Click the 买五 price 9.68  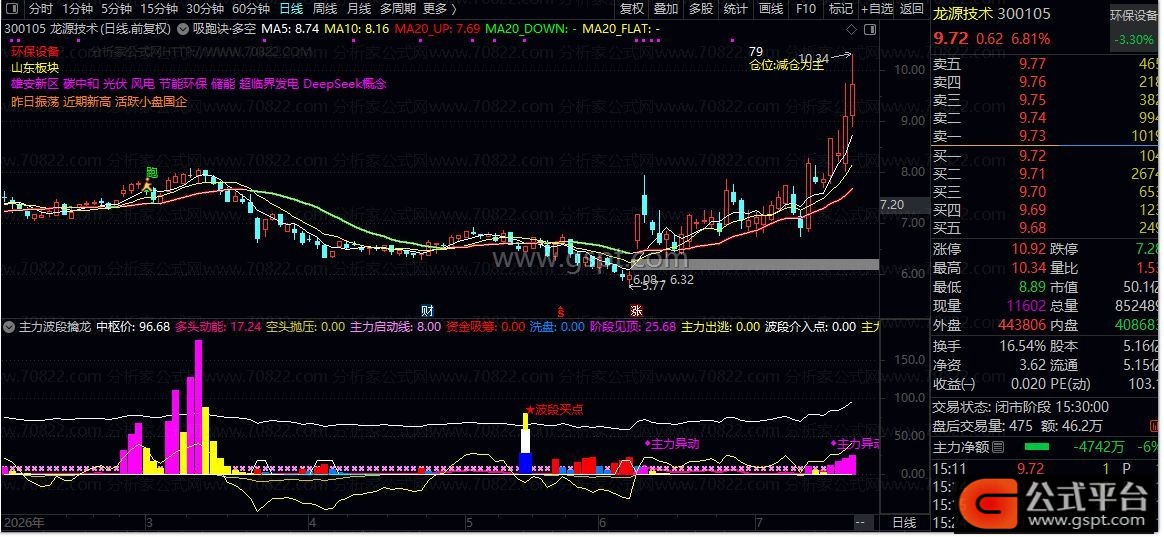tap(1033, 227)
